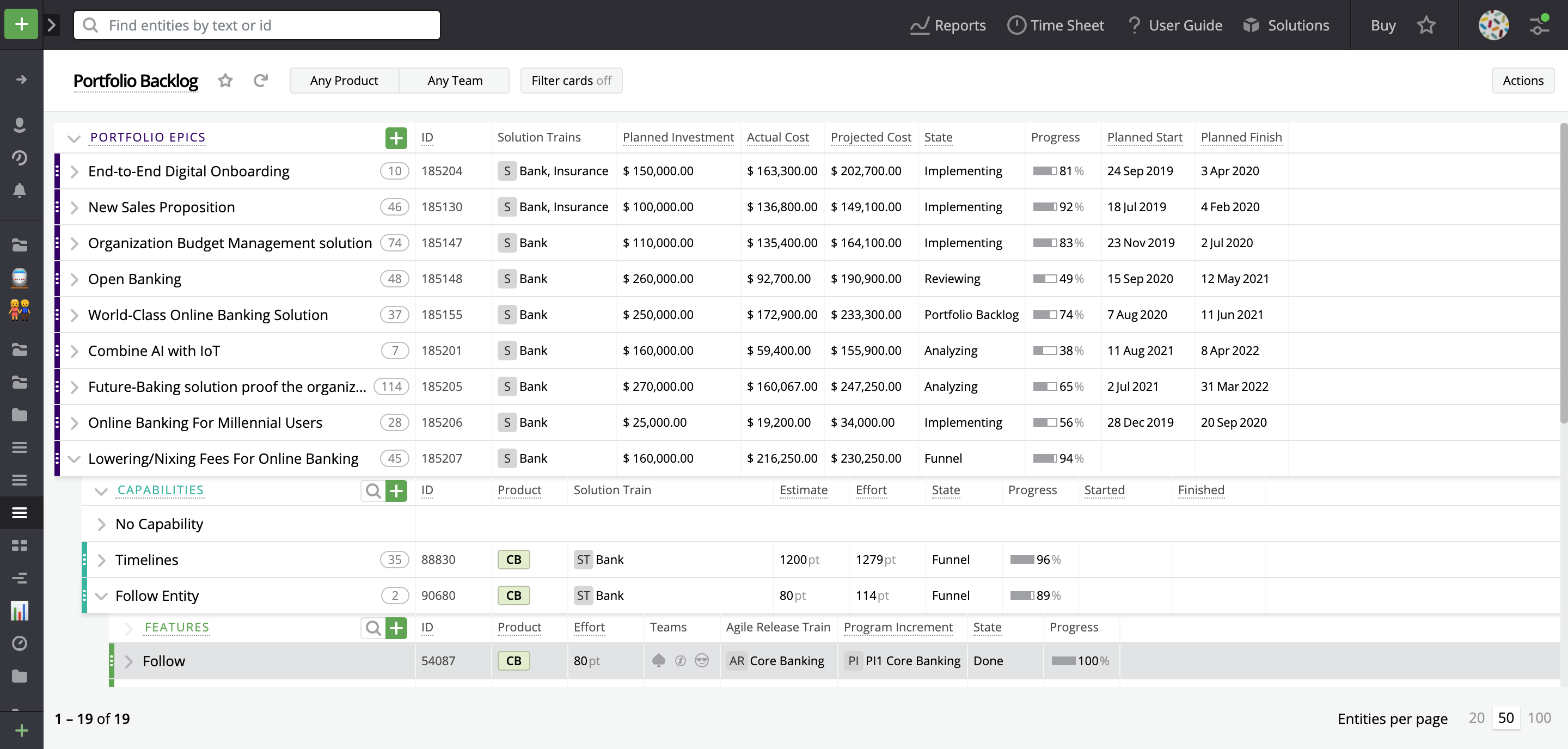Open User Guide in the top menu
This screenshot has width=1568, height=749.
[1174, 25]
